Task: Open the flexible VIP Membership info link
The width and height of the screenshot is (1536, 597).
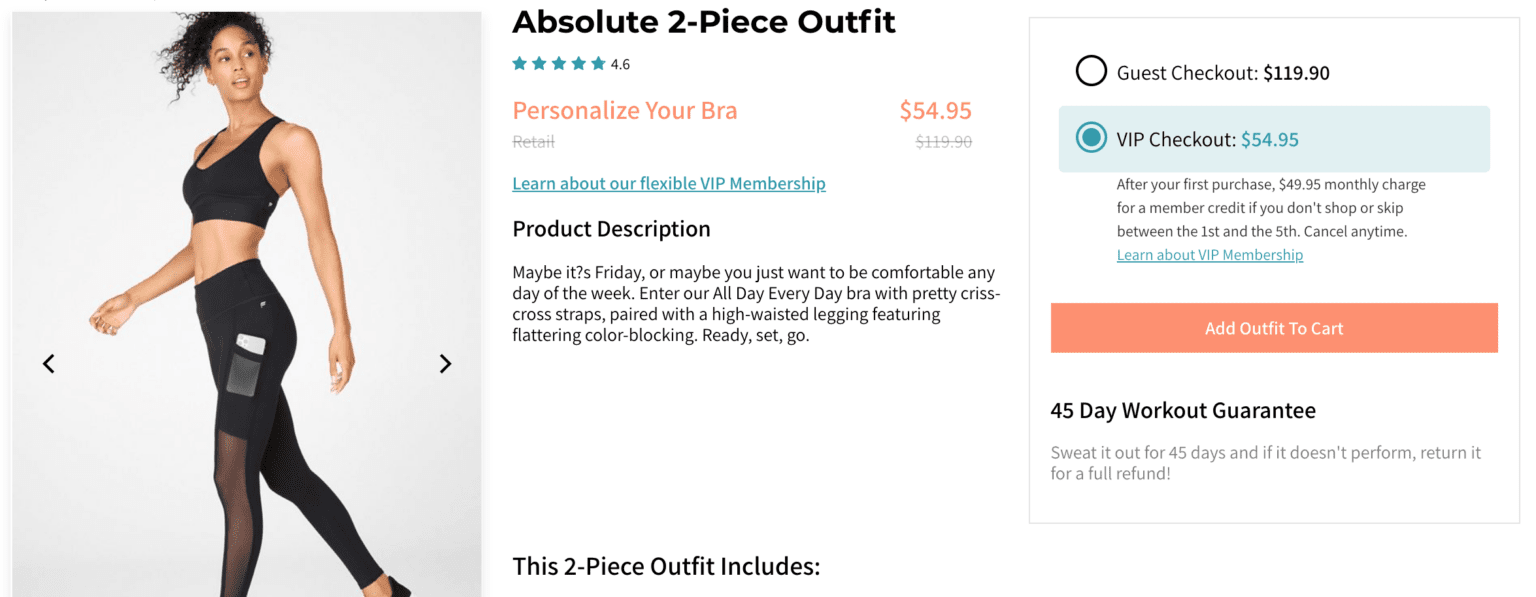Action: point(668,183)
